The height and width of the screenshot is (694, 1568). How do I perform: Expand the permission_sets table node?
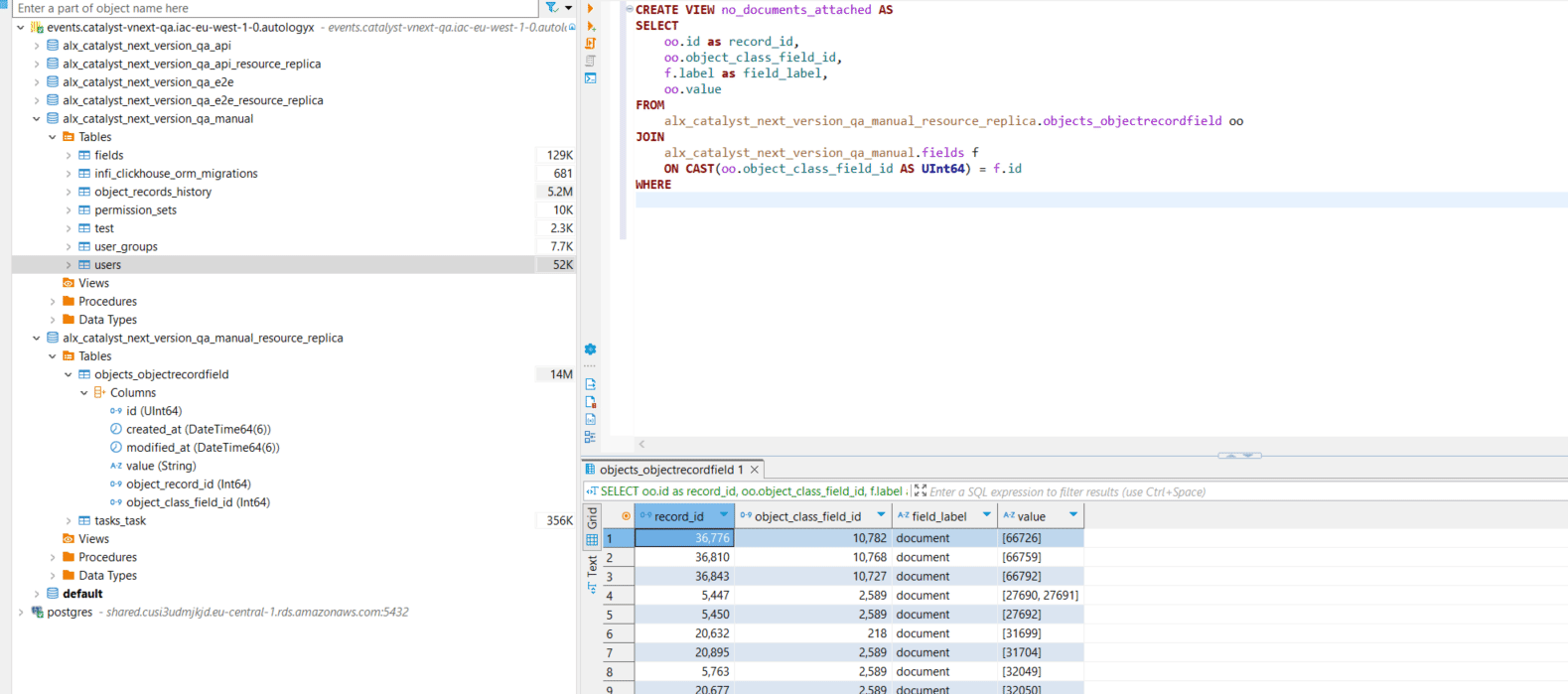point(69,210)
